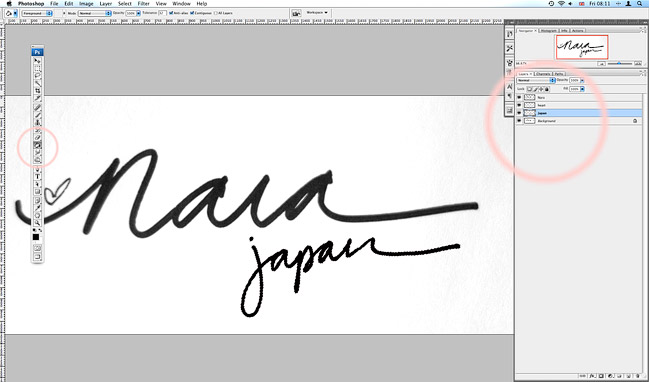Select the Pen tool
Image resolution: width=649 pixels, height=382 pixels.
[x=37, y=170]
